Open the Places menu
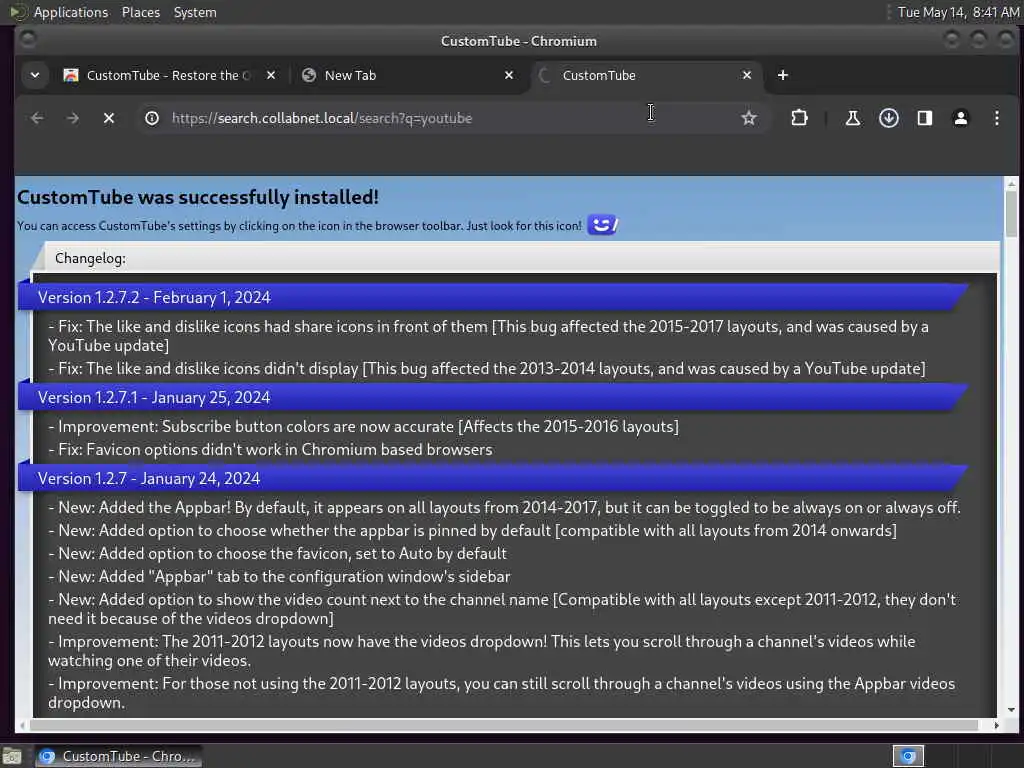This screenshot has width=1024, height=768. click(140, 12)
